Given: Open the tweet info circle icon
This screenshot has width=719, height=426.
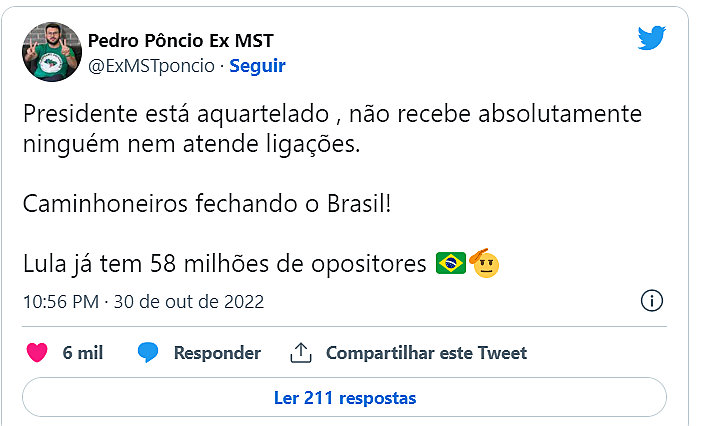Looking at the screenshot, I should (651, 301).
